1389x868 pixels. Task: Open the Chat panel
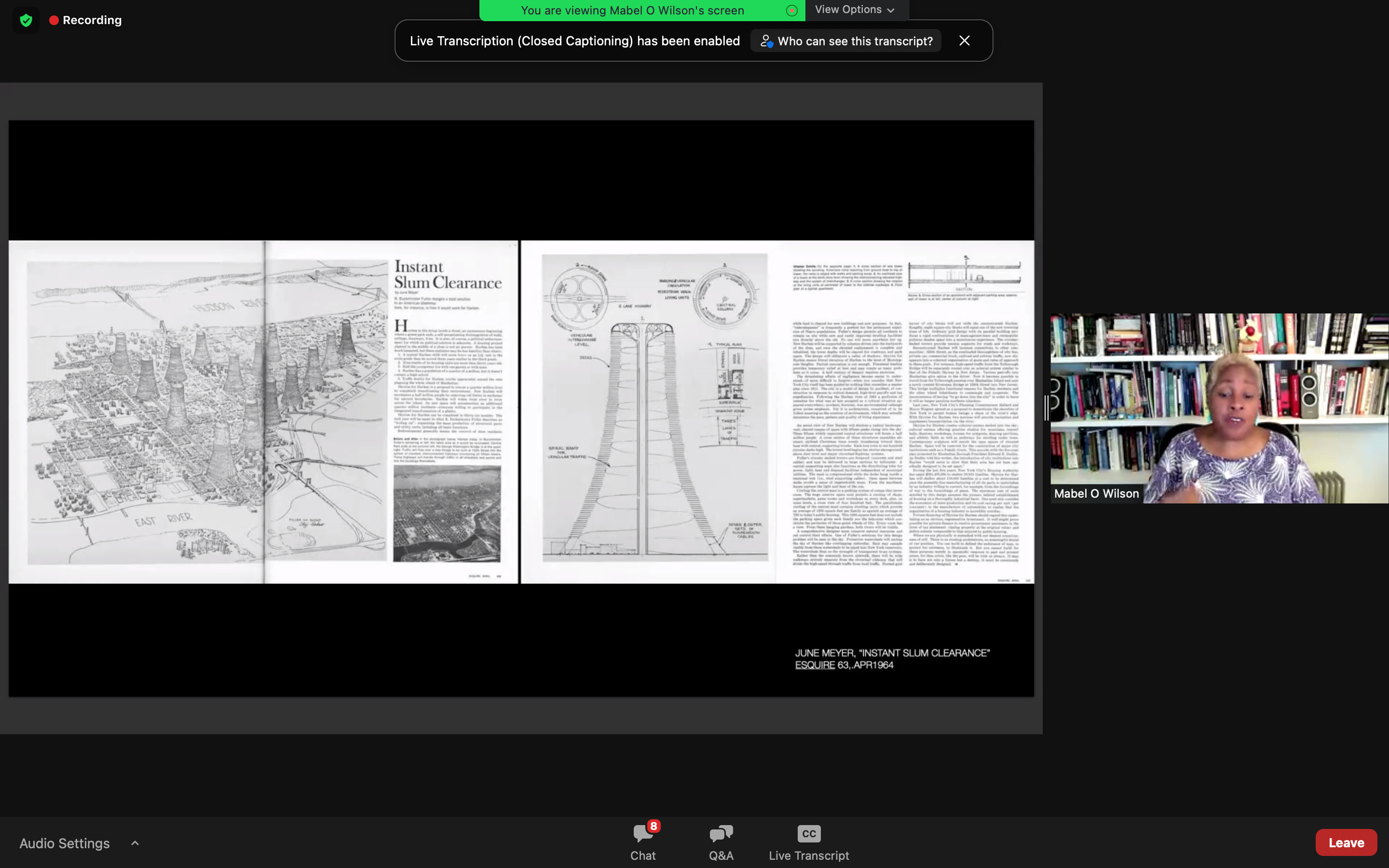pos(643,842)
